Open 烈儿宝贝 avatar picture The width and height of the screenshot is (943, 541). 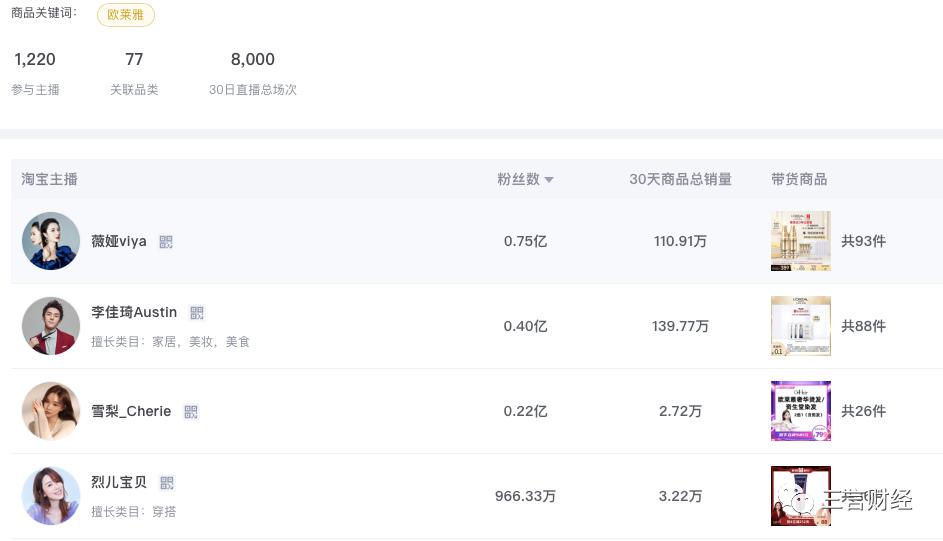coord(51,496)
